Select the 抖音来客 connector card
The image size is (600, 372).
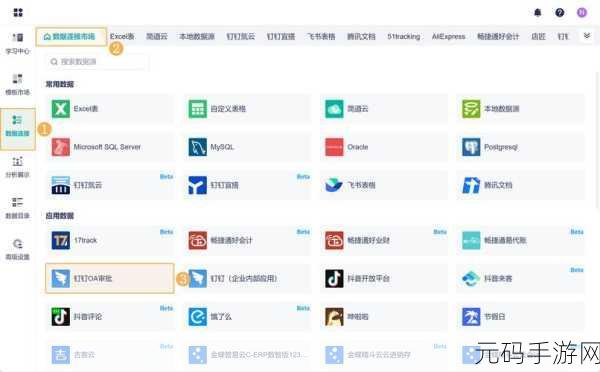pos(520,278)
